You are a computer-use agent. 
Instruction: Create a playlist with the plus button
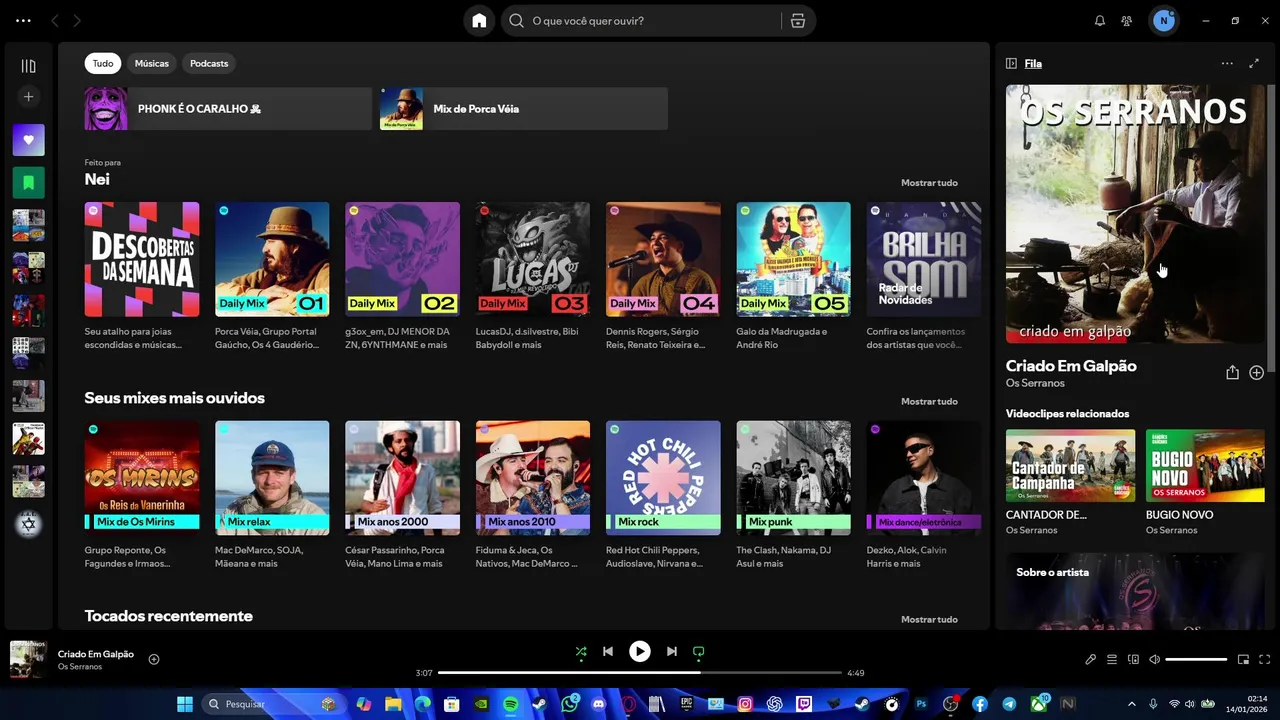coord(28,97)
